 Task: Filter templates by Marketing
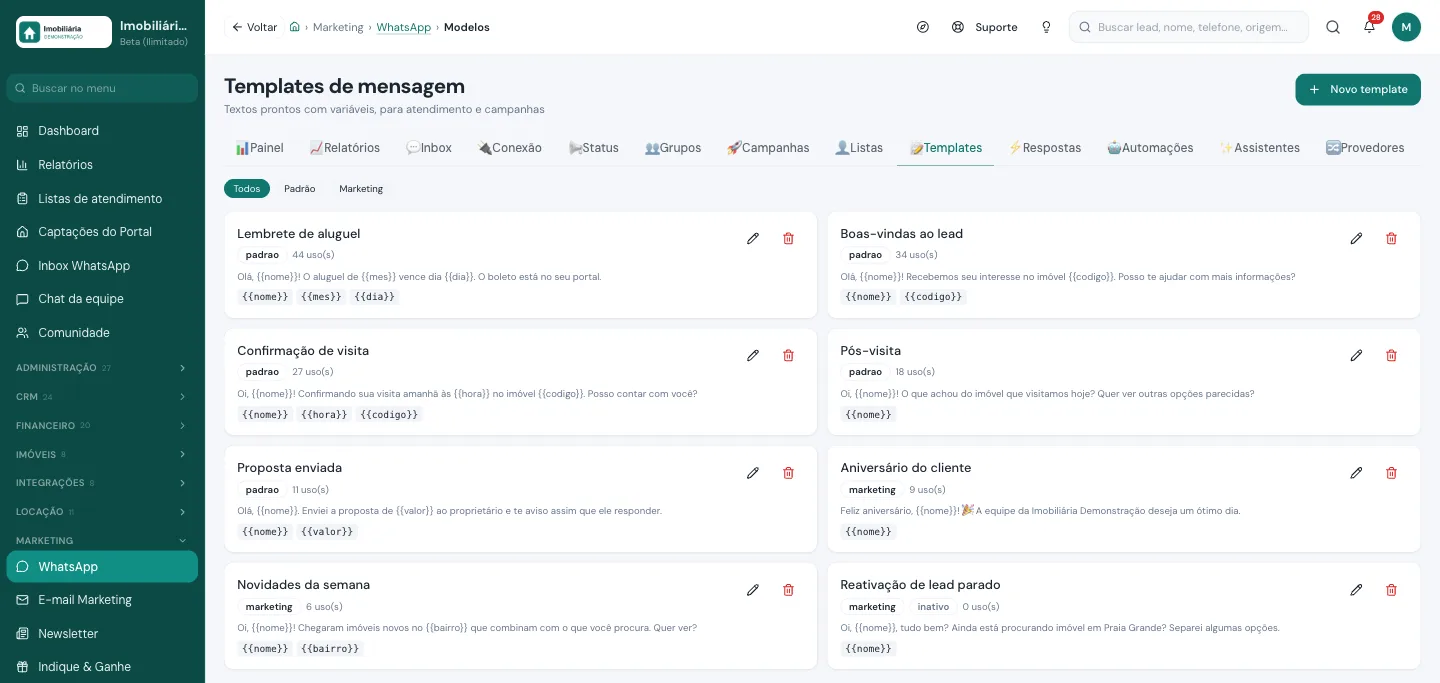361,189
